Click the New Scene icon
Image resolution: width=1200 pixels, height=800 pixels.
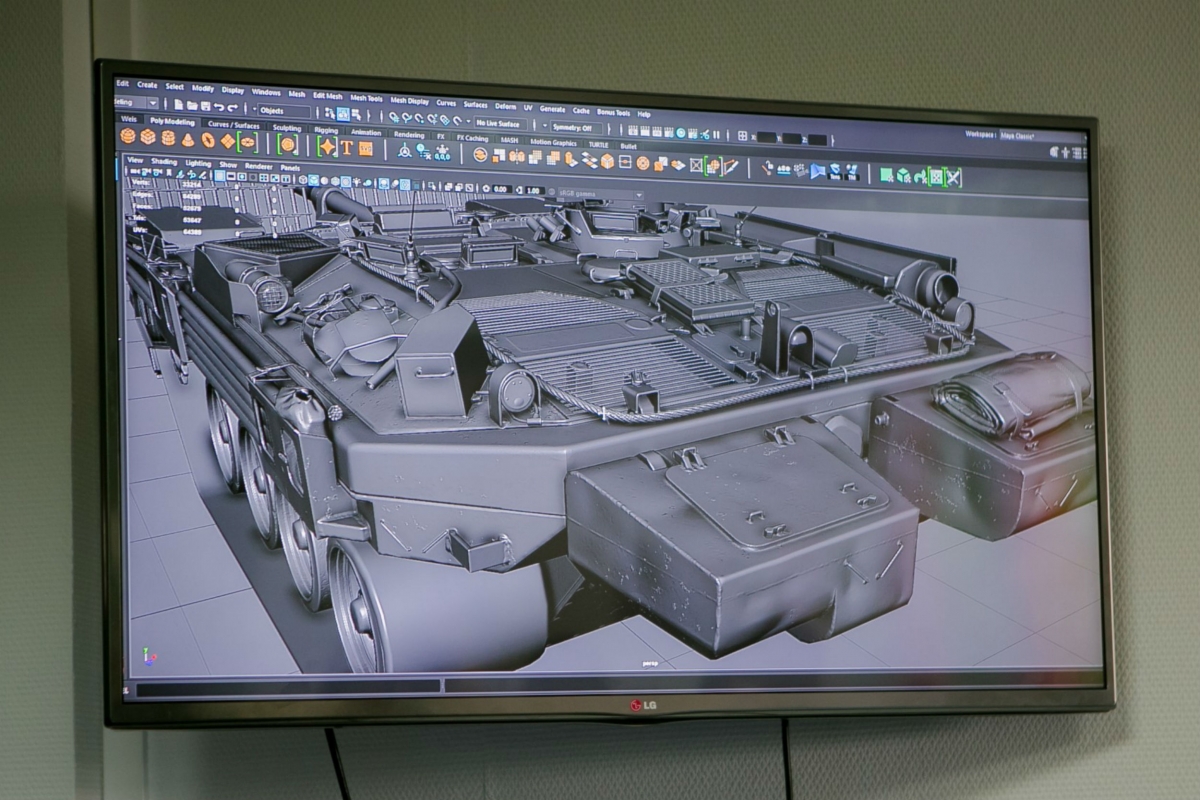(179, 104)
